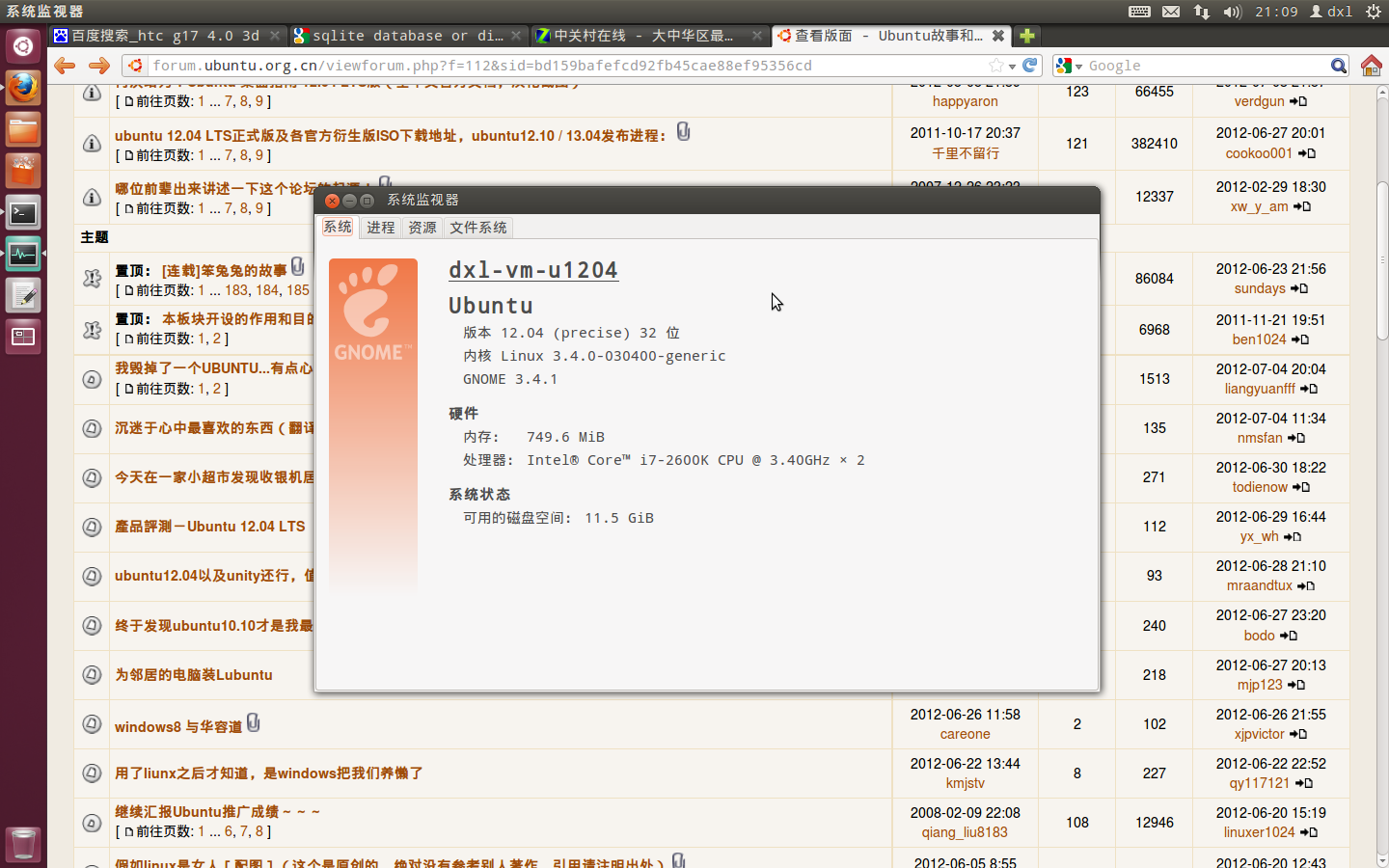1389x868 pixels.
Task: Close the 查看版面 Ubuntu tab
Action: point(998,36)
